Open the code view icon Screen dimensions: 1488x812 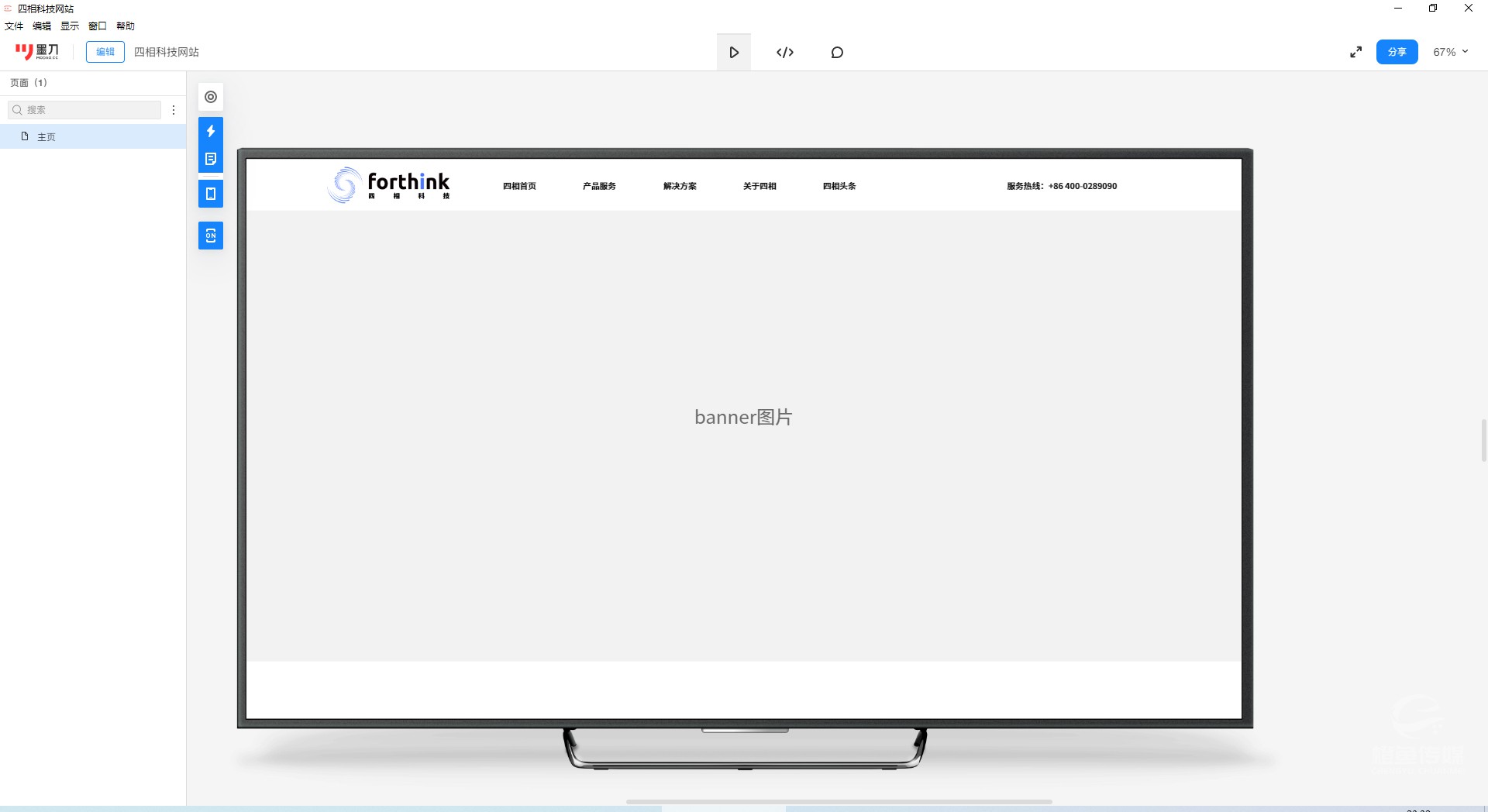[785, 52]
